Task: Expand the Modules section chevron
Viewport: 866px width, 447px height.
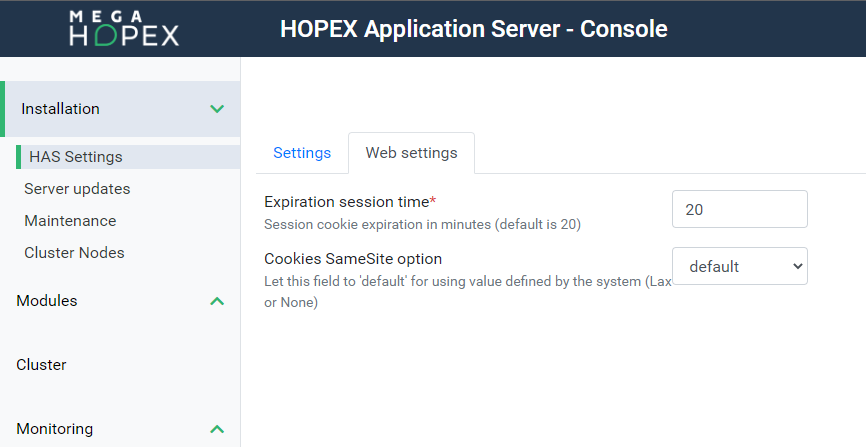Action: pyautogui.click(x=217, y=301)
